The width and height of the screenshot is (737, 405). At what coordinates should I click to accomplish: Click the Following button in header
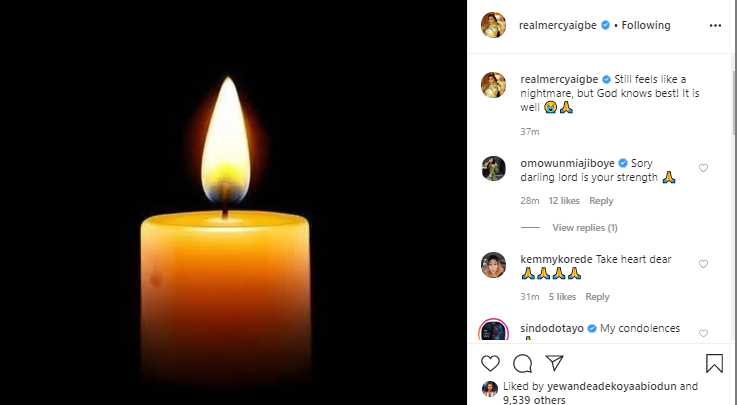pyautogui.click(x=646, y=25)
